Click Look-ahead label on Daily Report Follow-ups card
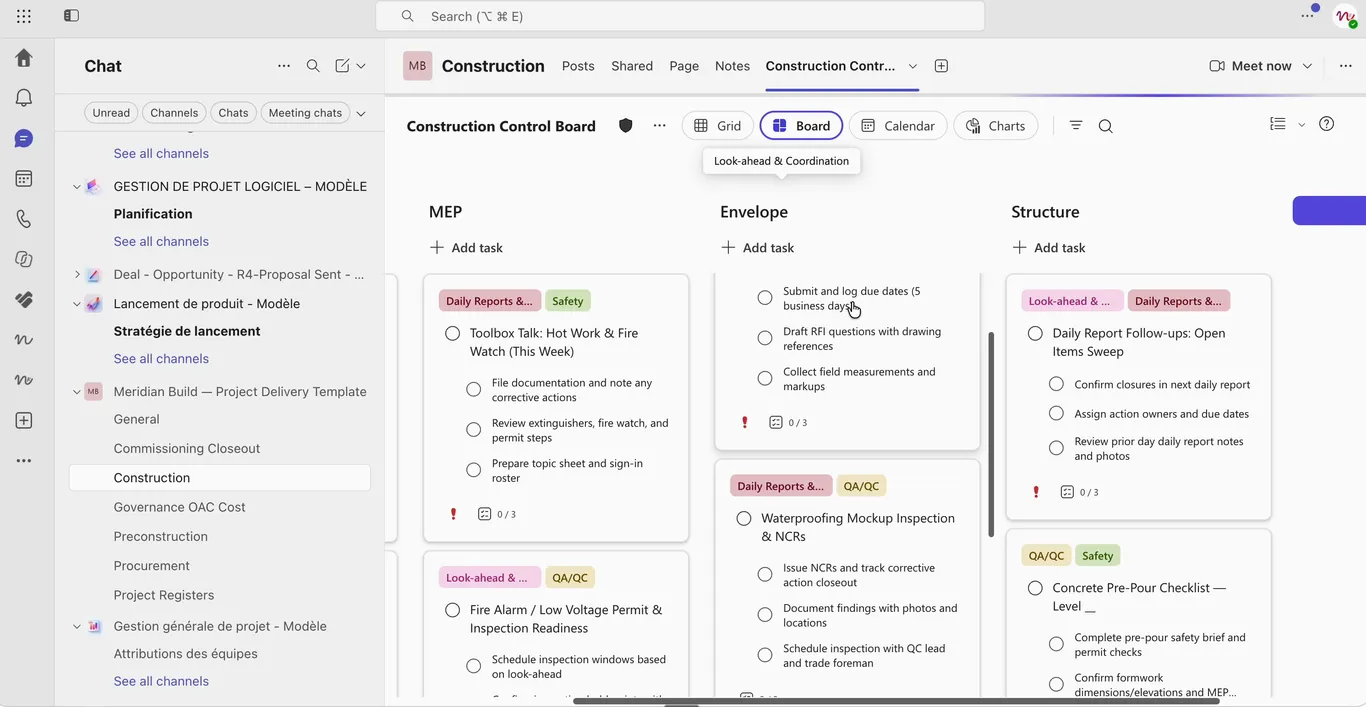 pyautogui.click(x=1071, y=301)
